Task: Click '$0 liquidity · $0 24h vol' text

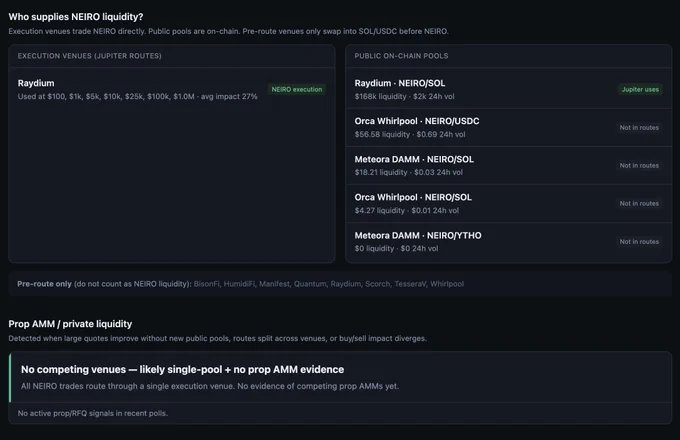Action: (x=396, y=248)
